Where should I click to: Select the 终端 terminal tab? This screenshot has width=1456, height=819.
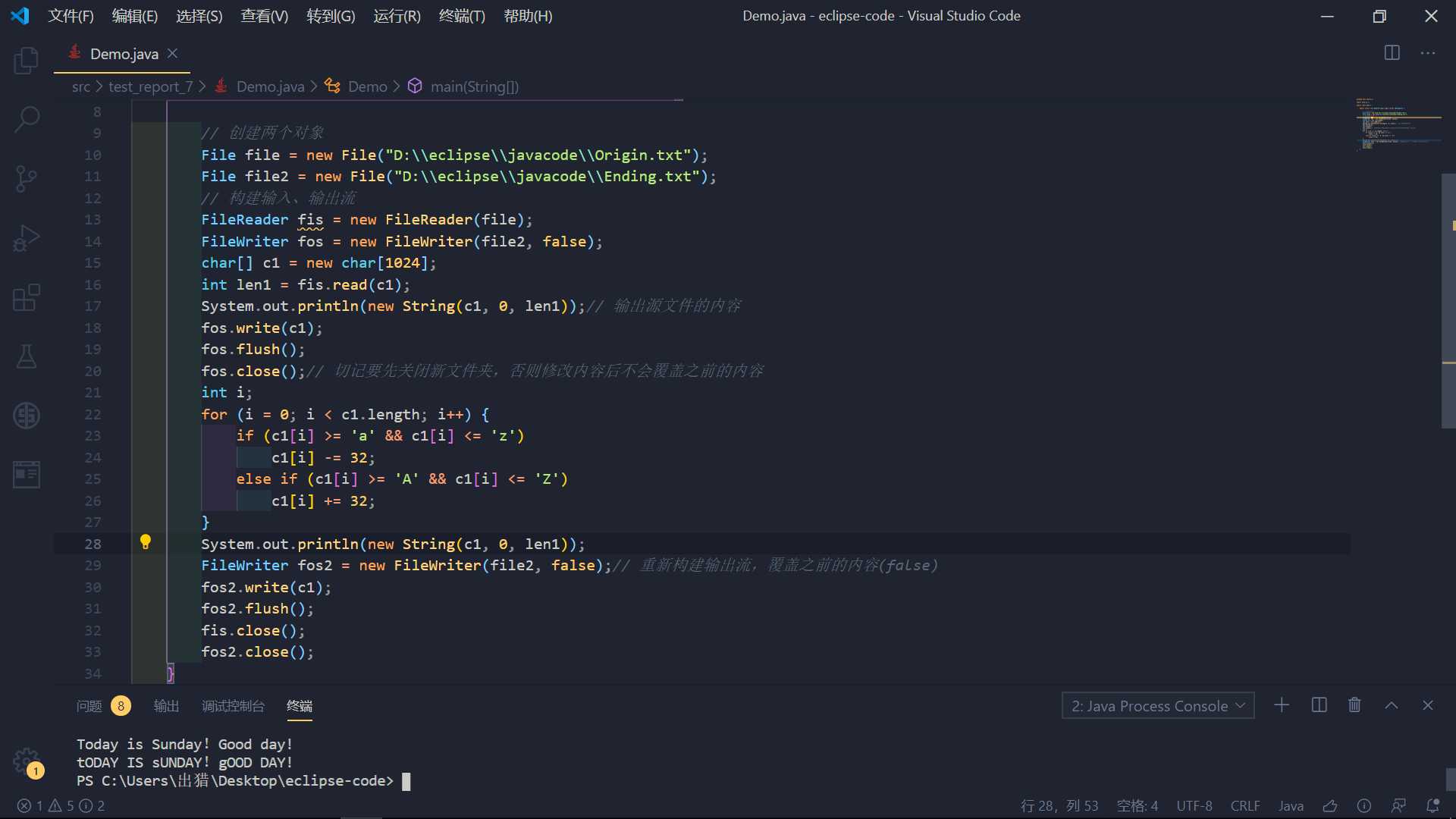tap(300, 706)
